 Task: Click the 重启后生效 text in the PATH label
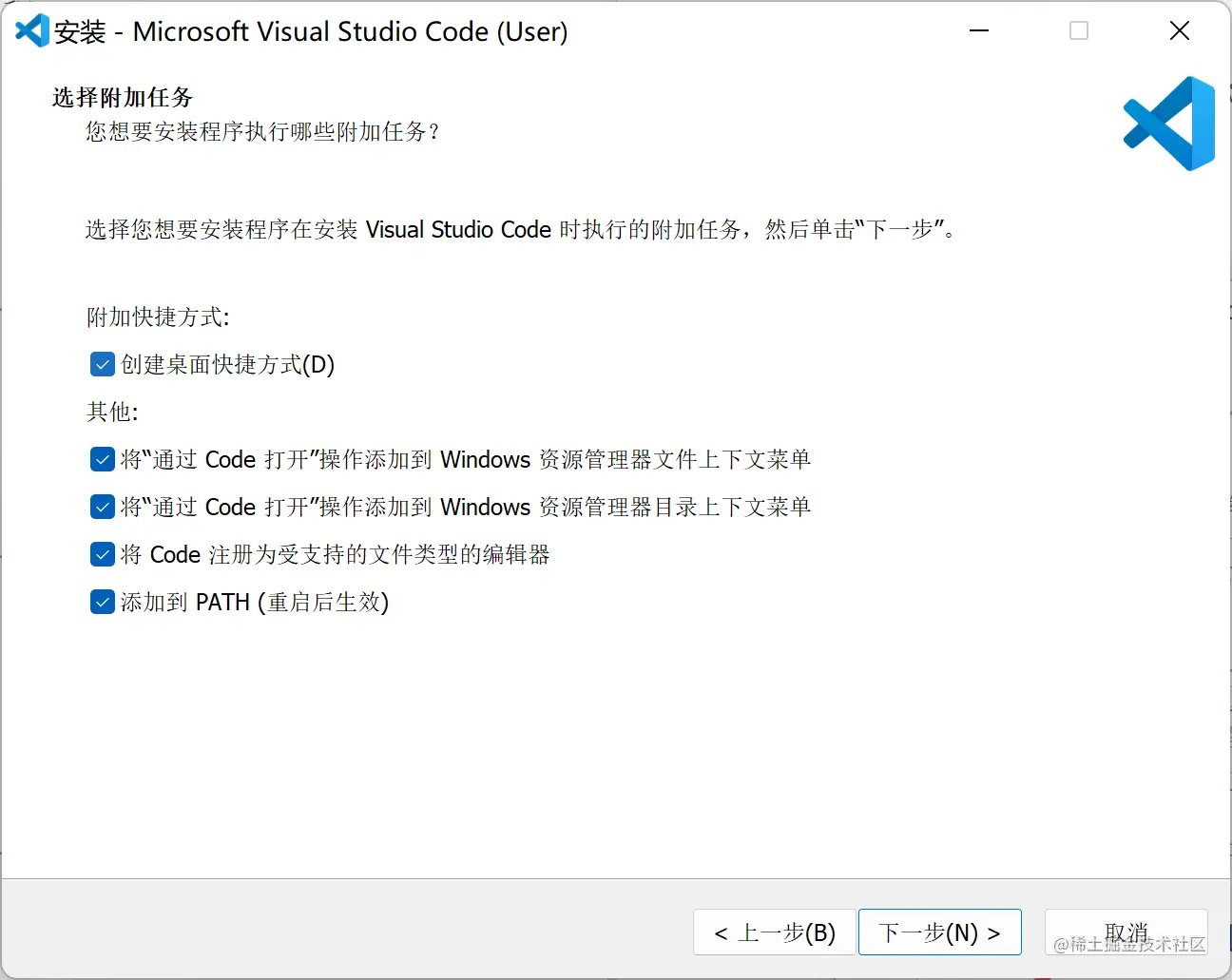pos(323,603)
